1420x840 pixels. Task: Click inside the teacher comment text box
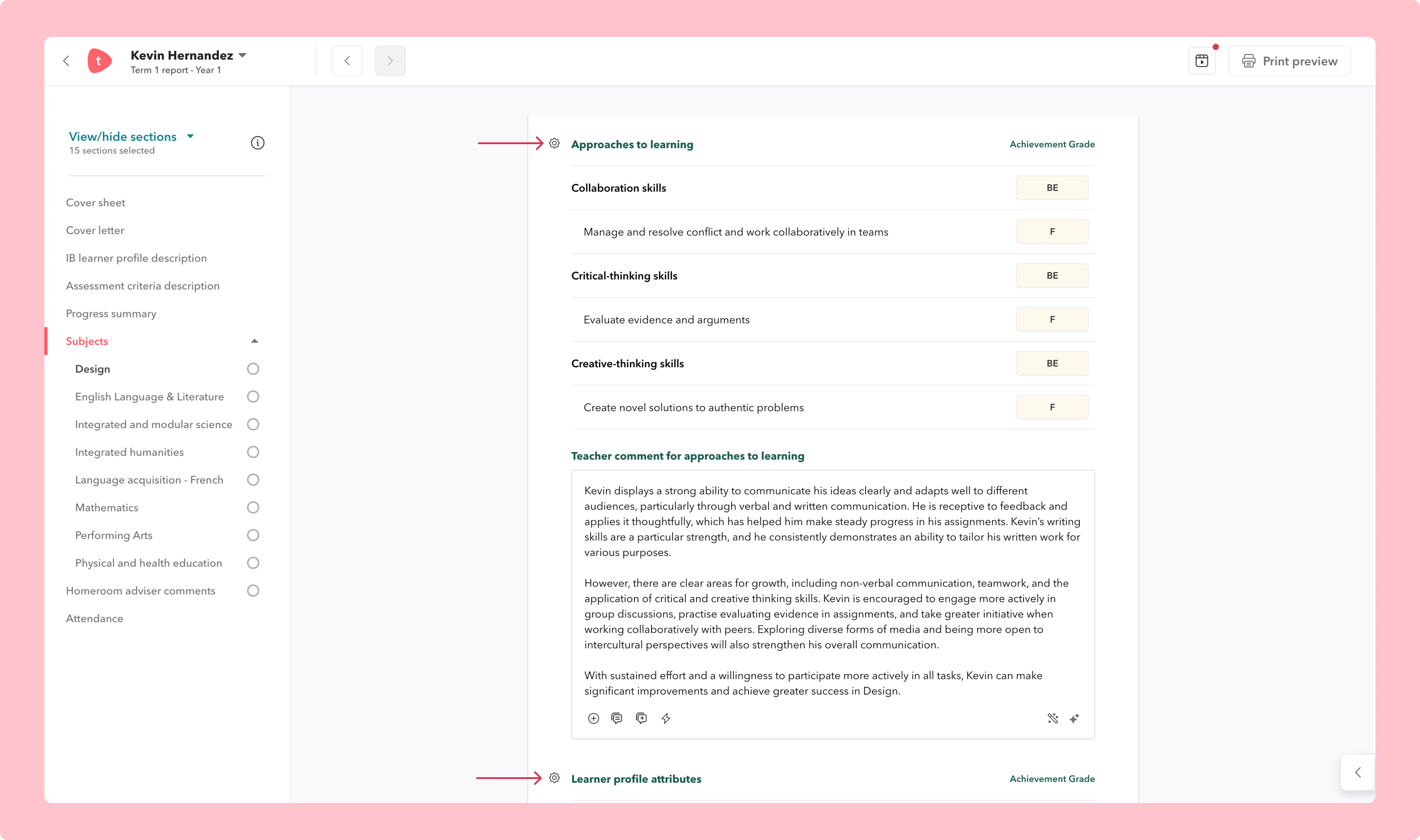(832, 590)
